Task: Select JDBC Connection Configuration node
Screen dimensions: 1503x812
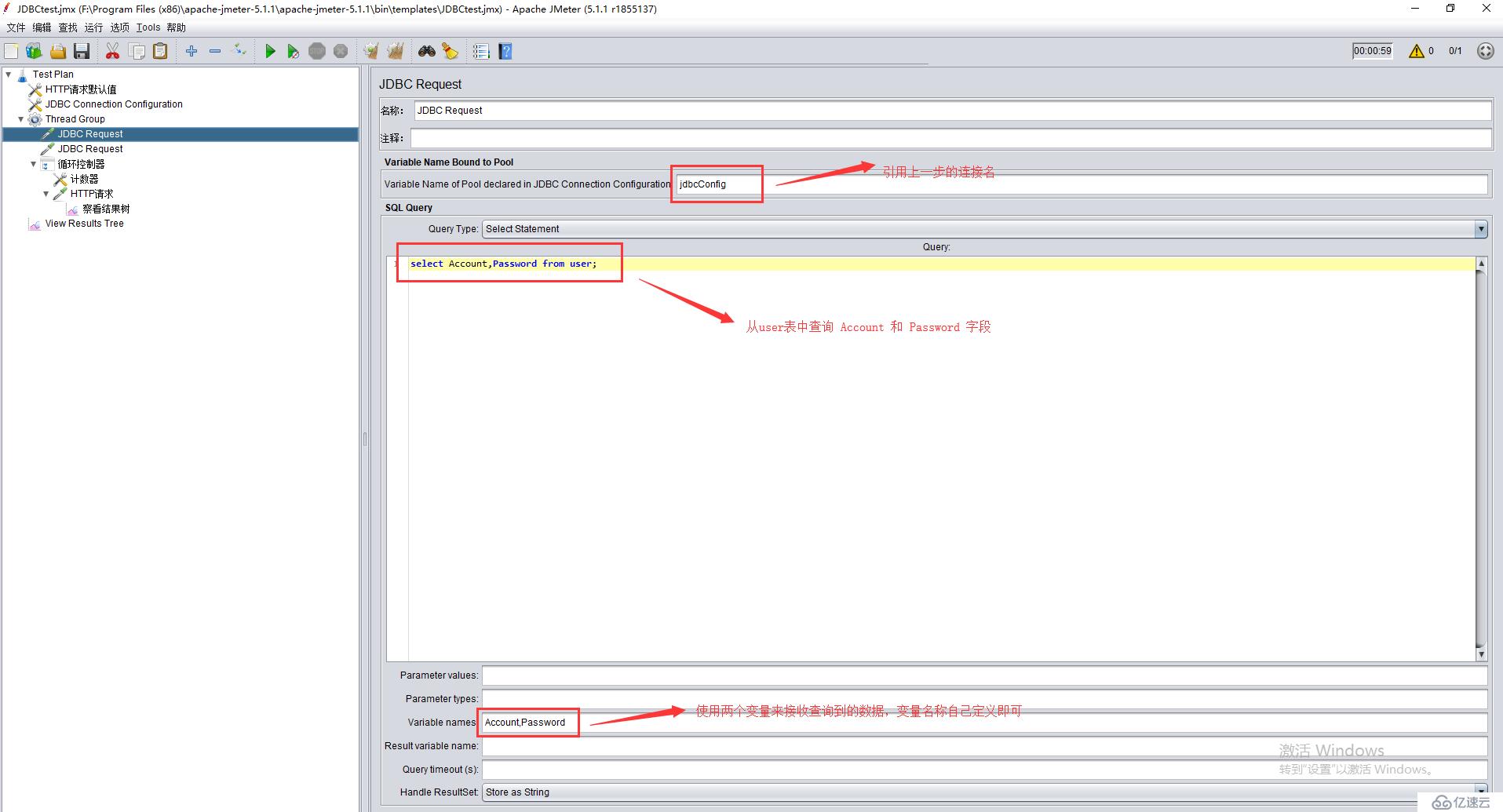Action: tap(113, 104)
